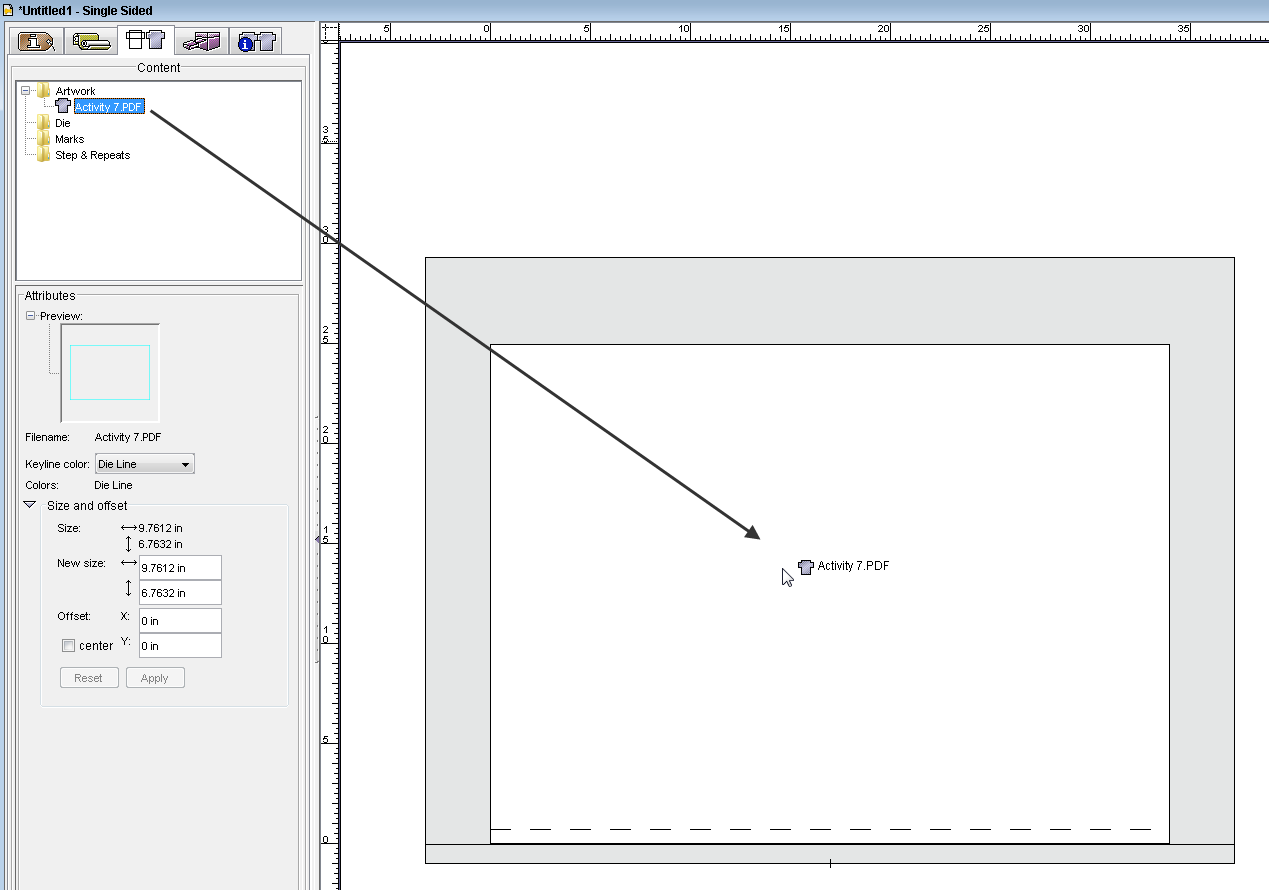This screenshot has height=890, width=1269.
Task: Open the Keyline color dropdown
Action: click(x=144, y=464)
